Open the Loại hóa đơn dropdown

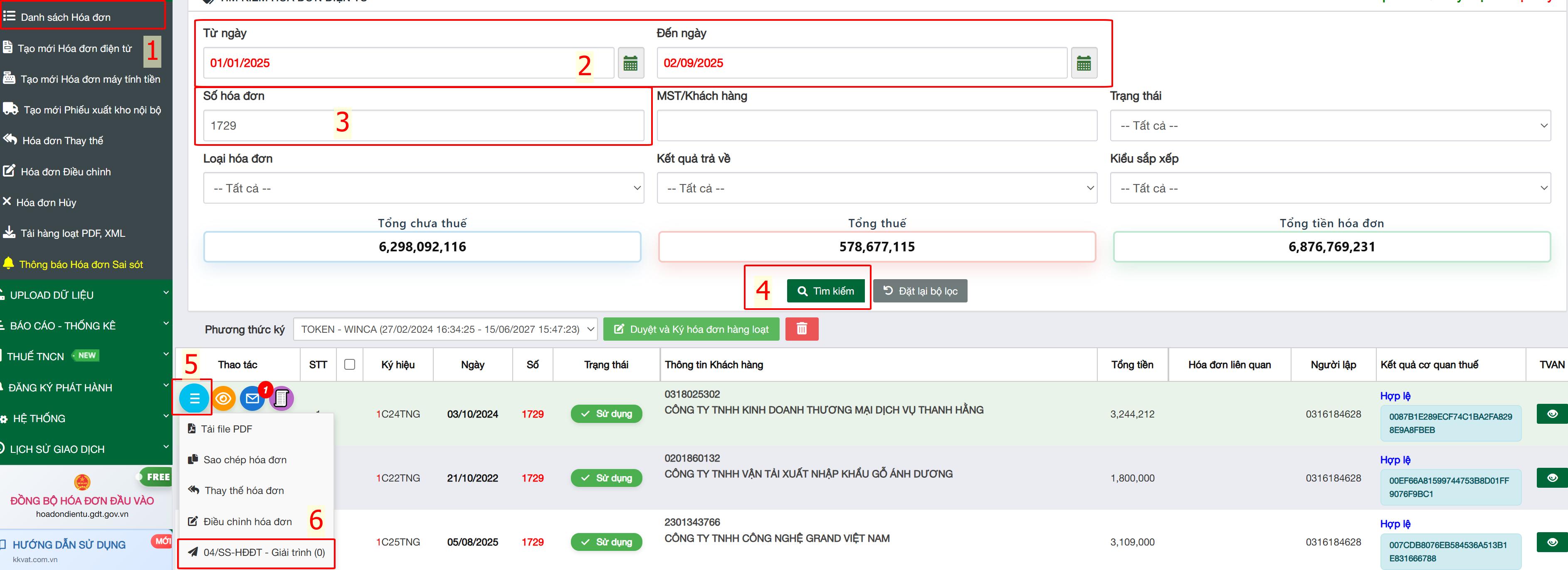tap(423, 189)
